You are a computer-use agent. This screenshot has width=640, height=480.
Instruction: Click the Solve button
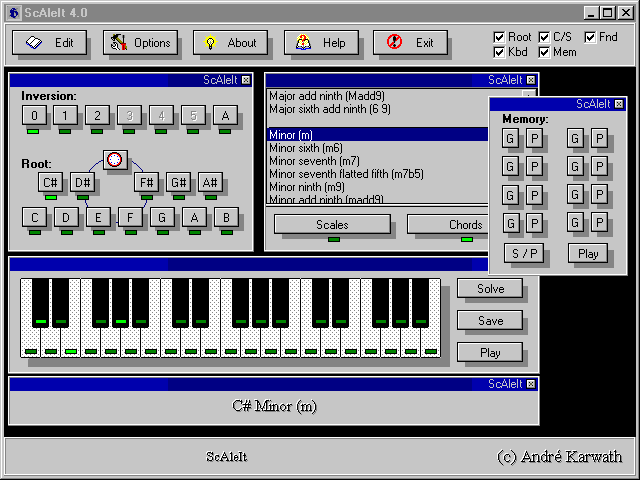(490, 289)
